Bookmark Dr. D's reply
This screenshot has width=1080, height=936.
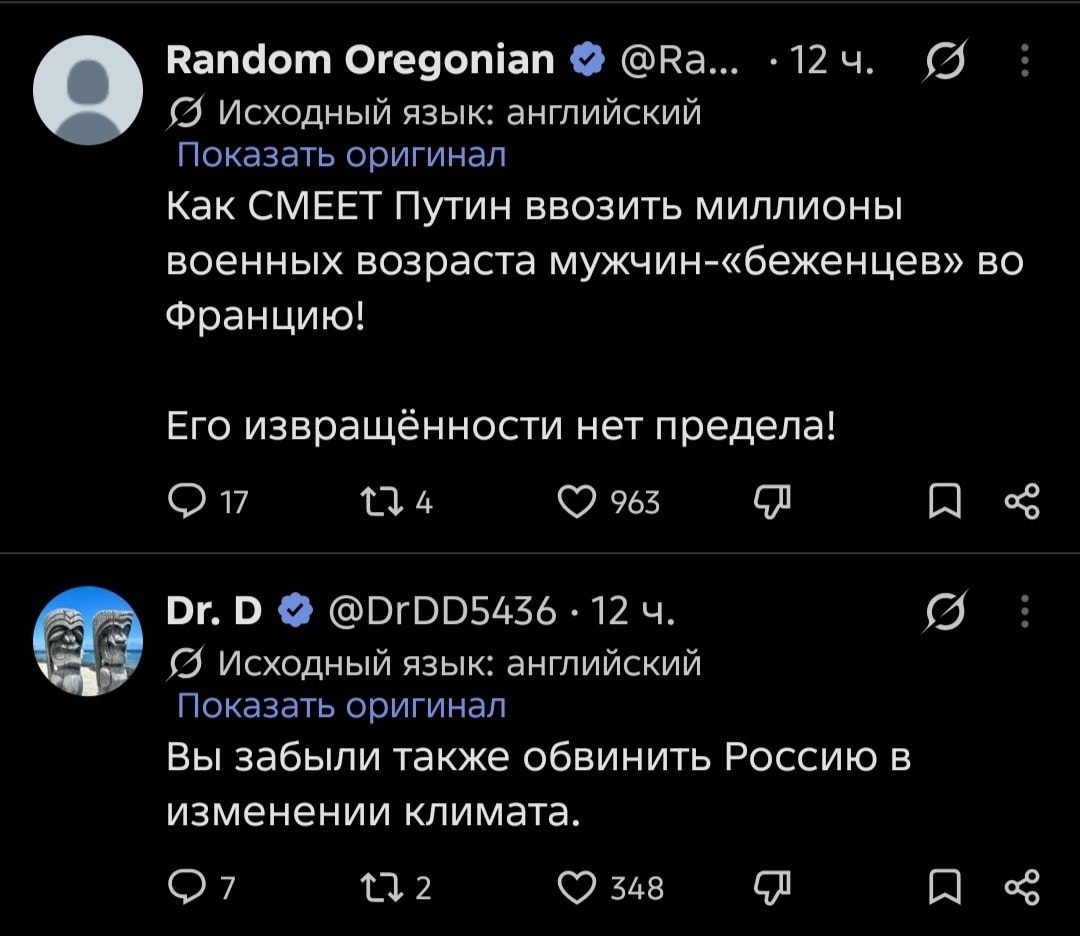[944, 887]
